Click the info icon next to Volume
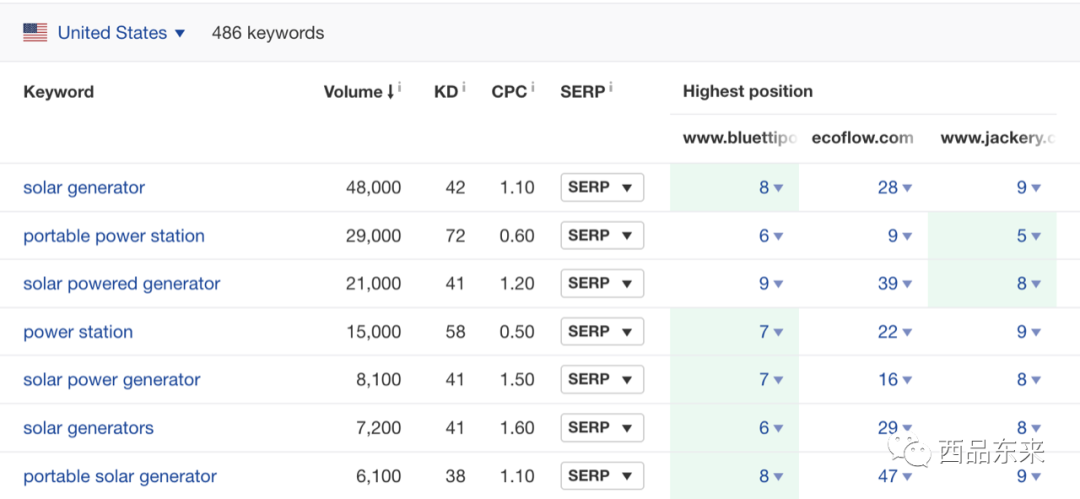 tap(399, 88)
